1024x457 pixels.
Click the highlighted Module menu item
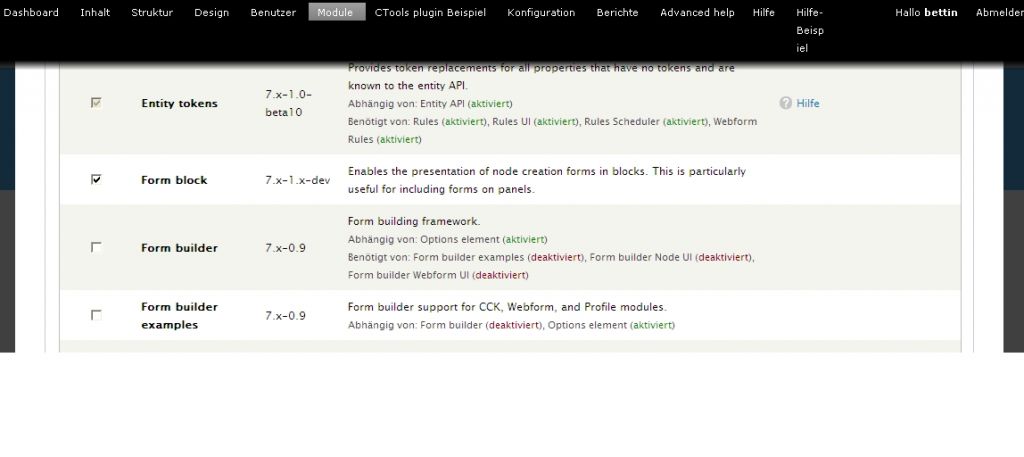[336, 13]
